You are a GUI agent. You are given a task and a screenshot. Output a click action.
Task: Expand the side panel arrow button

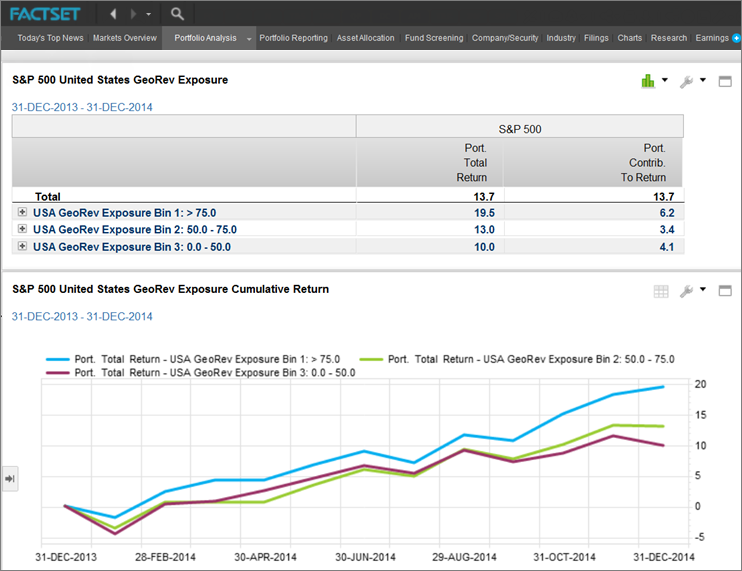(9, 479)
